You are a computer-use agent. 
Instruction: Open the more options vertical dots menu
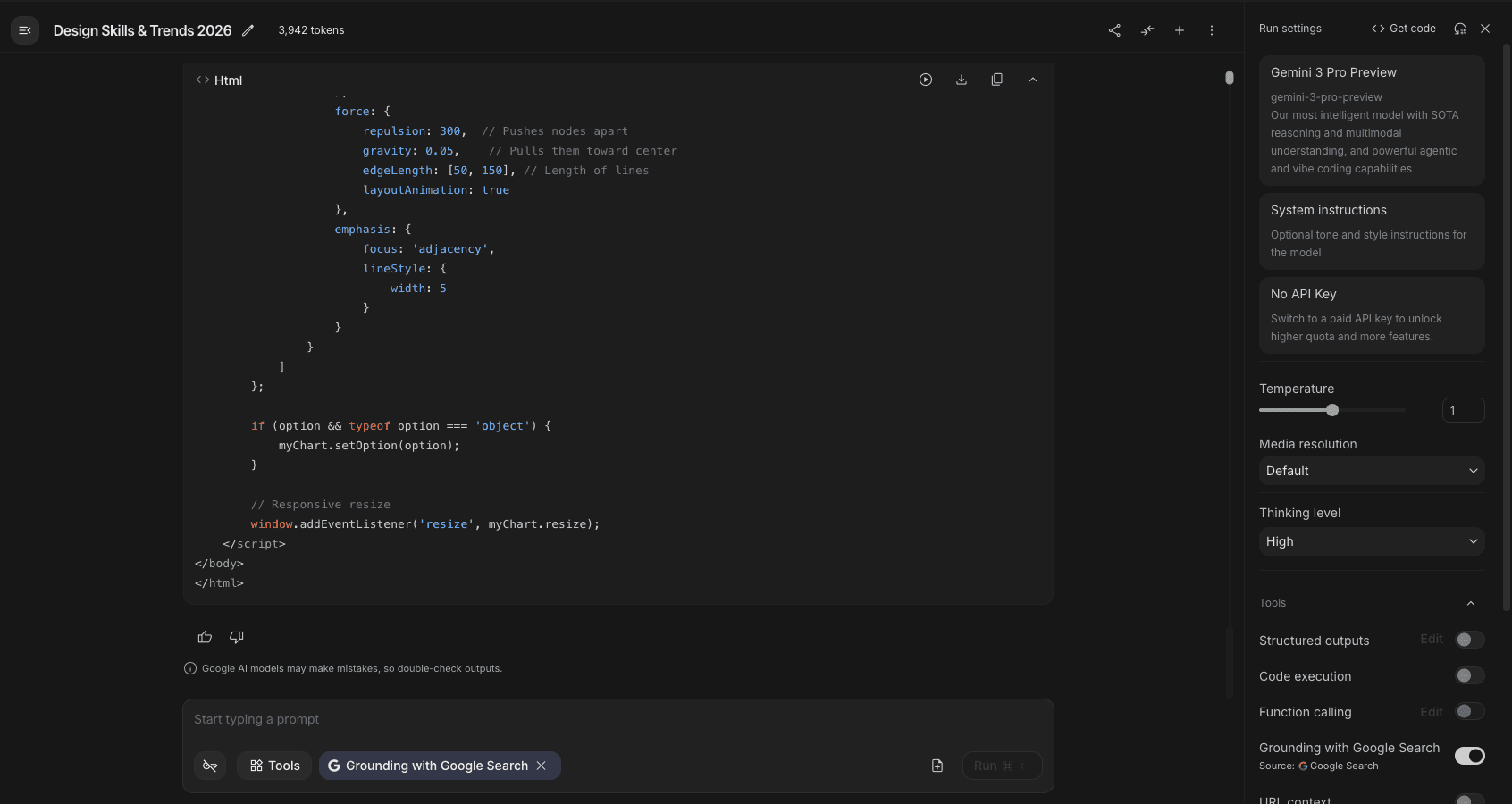[1212, 30]
